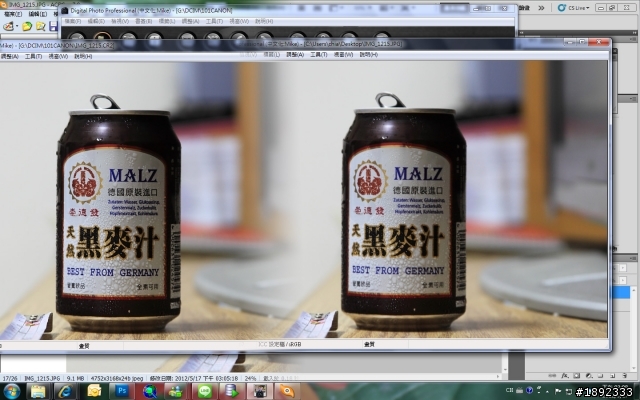640x400 pixels.
Task: Click the green open-folder icon in ACDSee
Action: (27, 27)
